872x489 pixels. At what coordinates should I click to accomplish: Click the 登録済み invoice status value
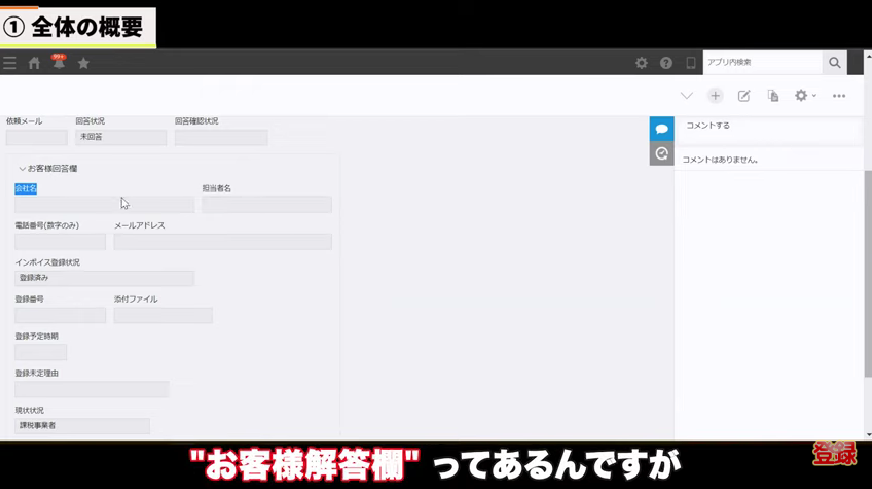(x=104, y=278)
